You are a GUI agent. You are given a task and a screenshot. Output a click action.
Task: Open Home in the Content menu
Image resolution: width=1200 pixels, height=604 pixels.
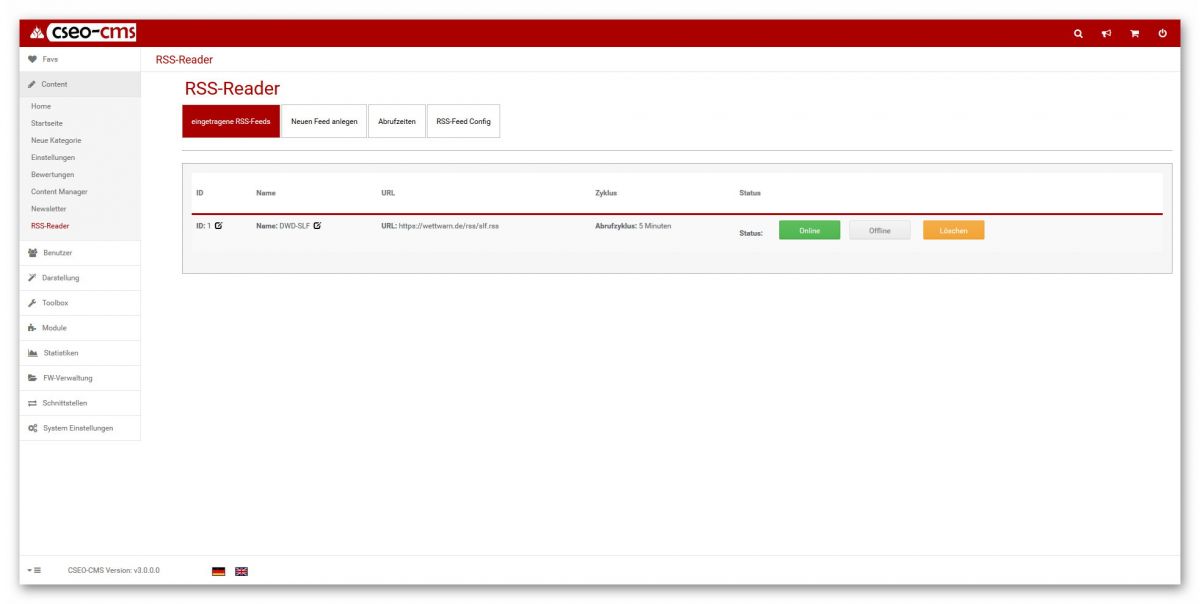[41, 106]
